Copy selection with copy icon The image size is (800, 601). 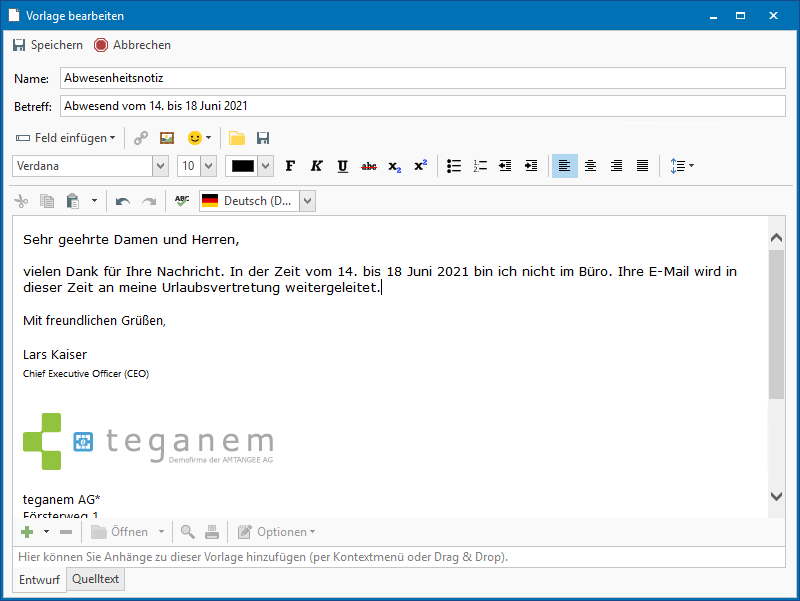pyautogui.click(x=47, y=201)
